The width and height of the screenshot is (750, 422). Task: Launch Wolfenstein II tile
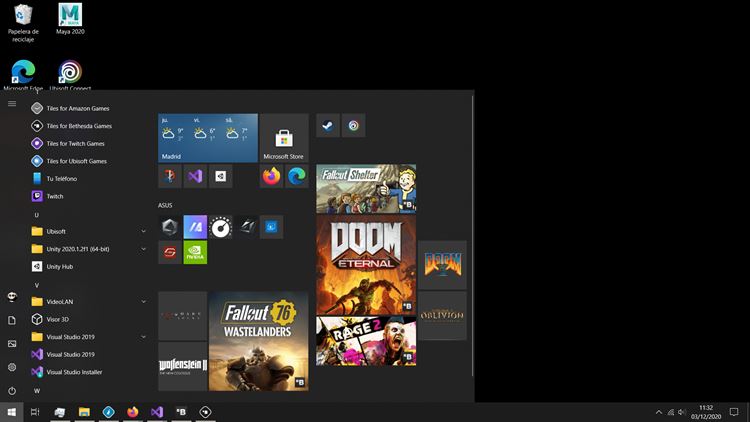coord(183,366)
